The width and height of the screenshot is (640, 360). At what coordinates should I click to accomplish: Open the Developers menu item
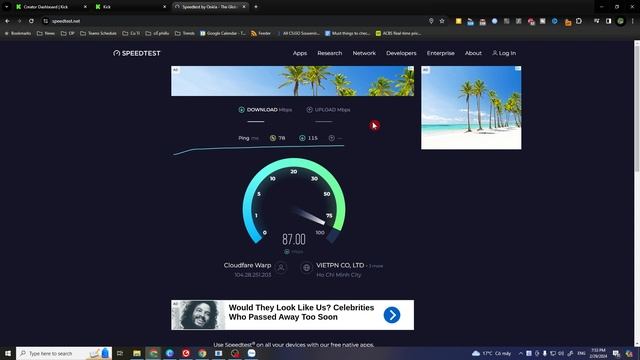[x=401, y=53]
